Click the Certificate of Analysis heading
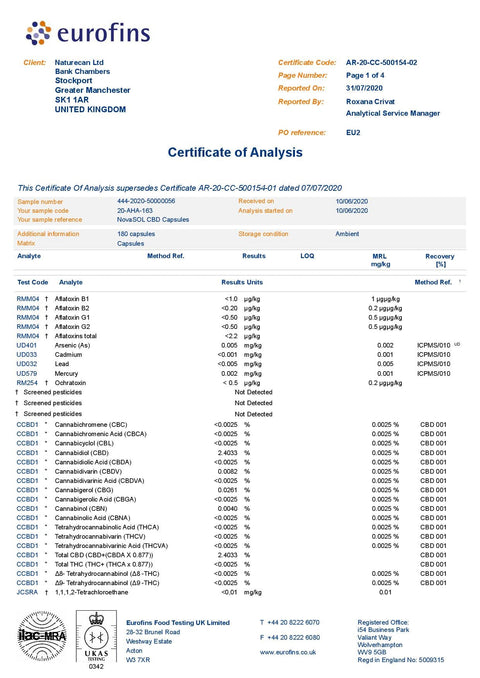 (235, 152)
